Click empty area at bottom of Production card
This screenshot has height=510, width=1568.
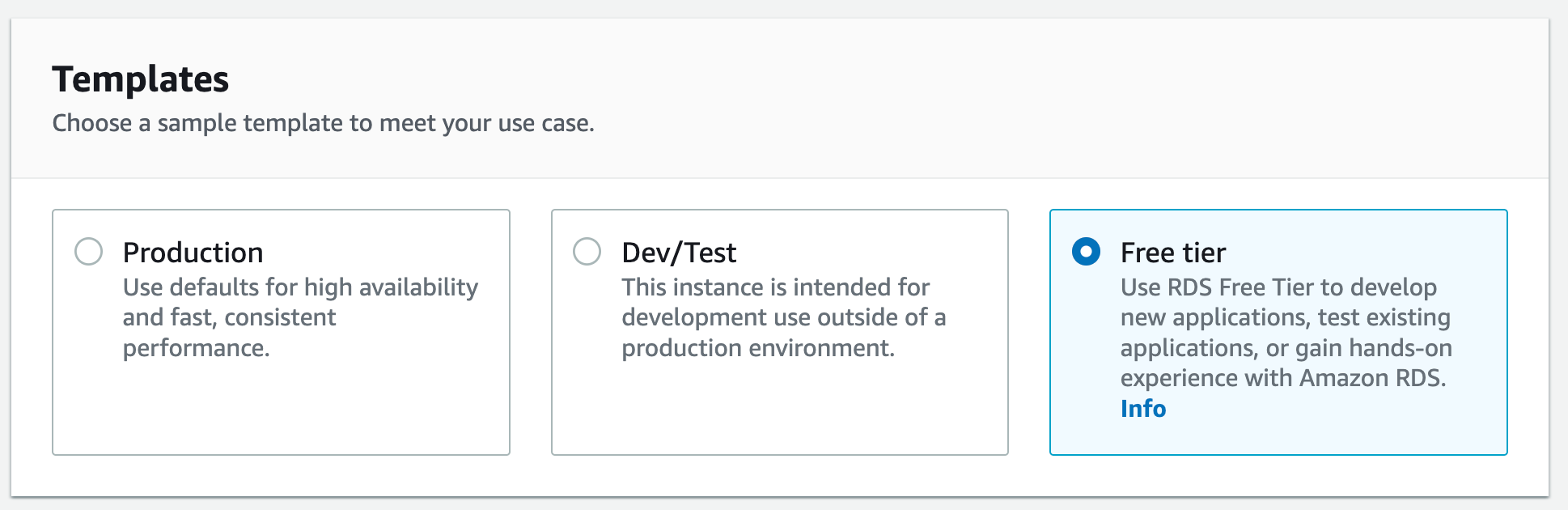pos(281,413)
